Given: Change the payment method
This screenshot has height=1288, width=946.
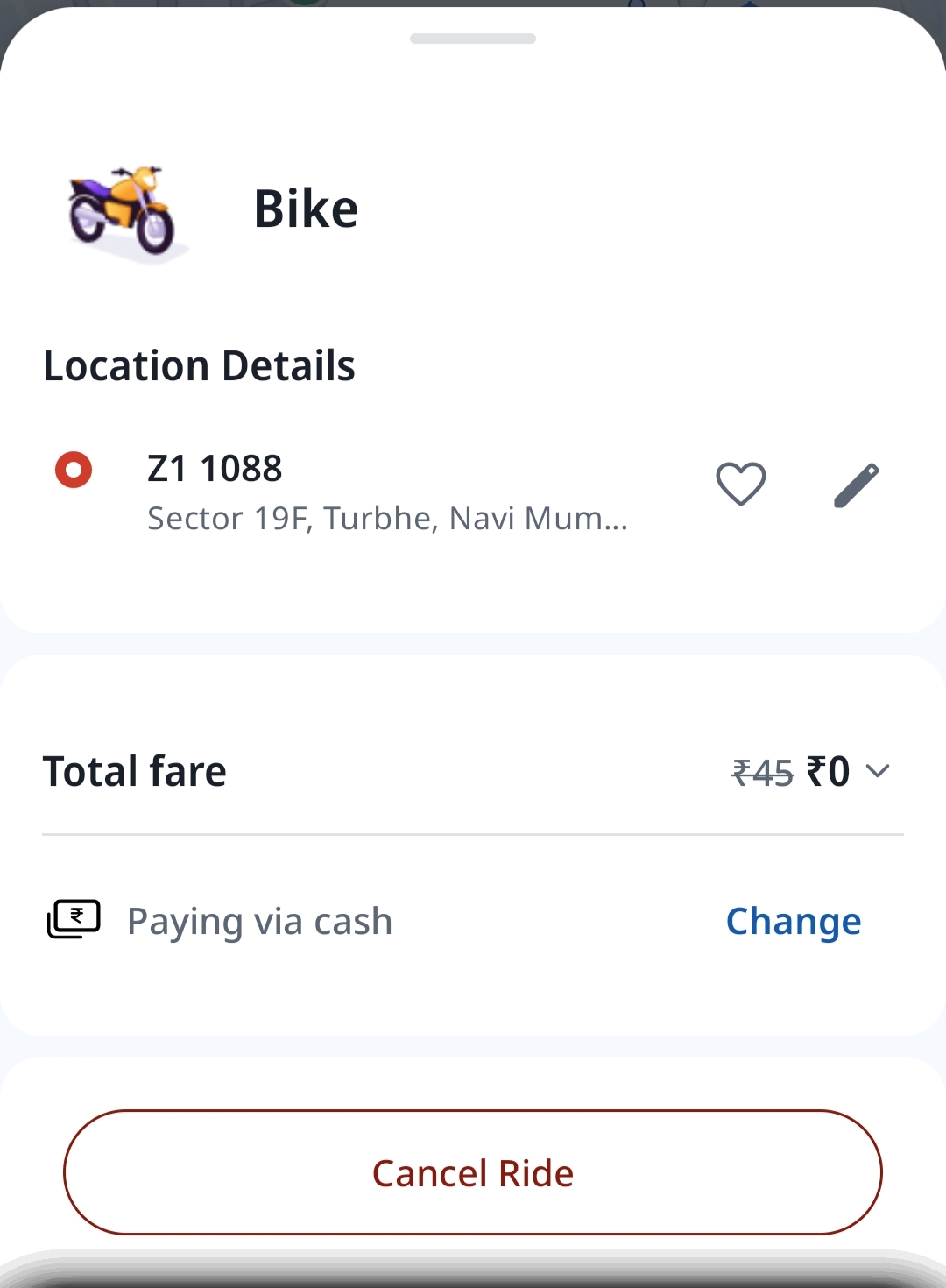Looking at the screenshot, I should pos(794,921).
